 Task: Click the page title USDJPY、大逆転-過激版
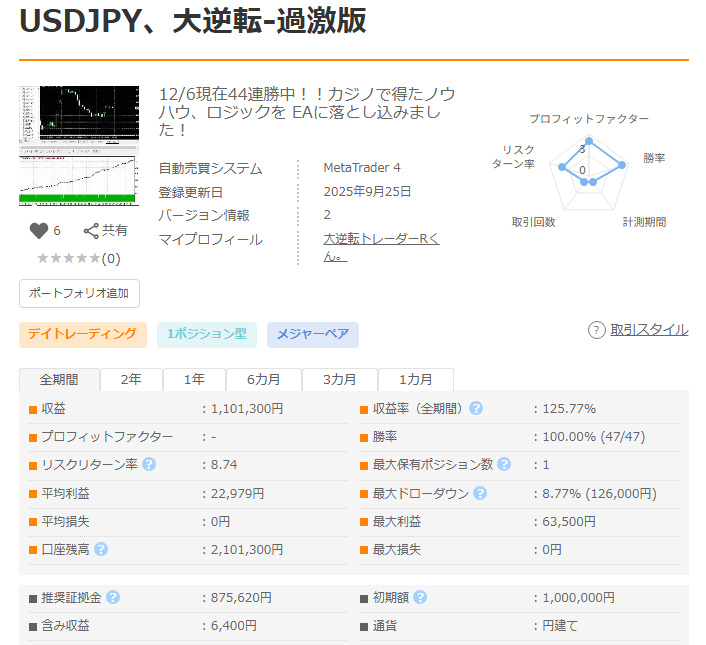click(193, 21)
